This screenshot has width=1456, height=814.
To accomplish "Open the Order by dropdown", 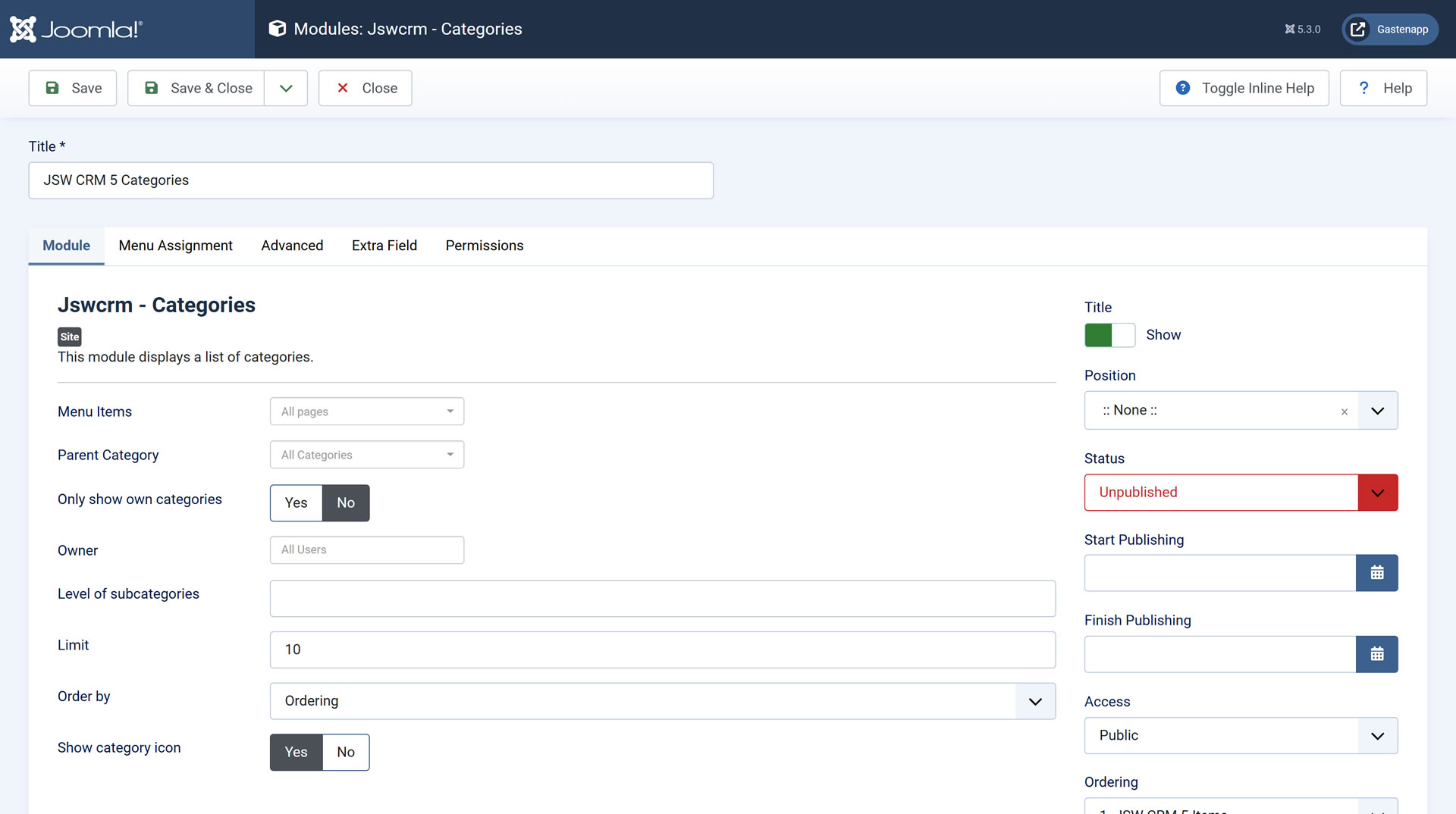I will pos(662,701).
